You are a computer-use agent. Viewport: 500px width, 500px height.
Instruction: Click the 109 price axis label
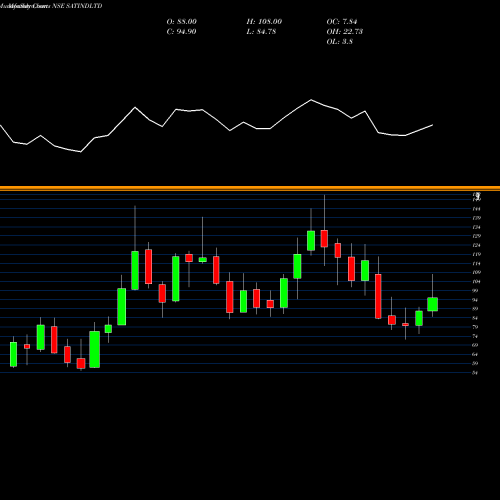[x=477, y=272]
